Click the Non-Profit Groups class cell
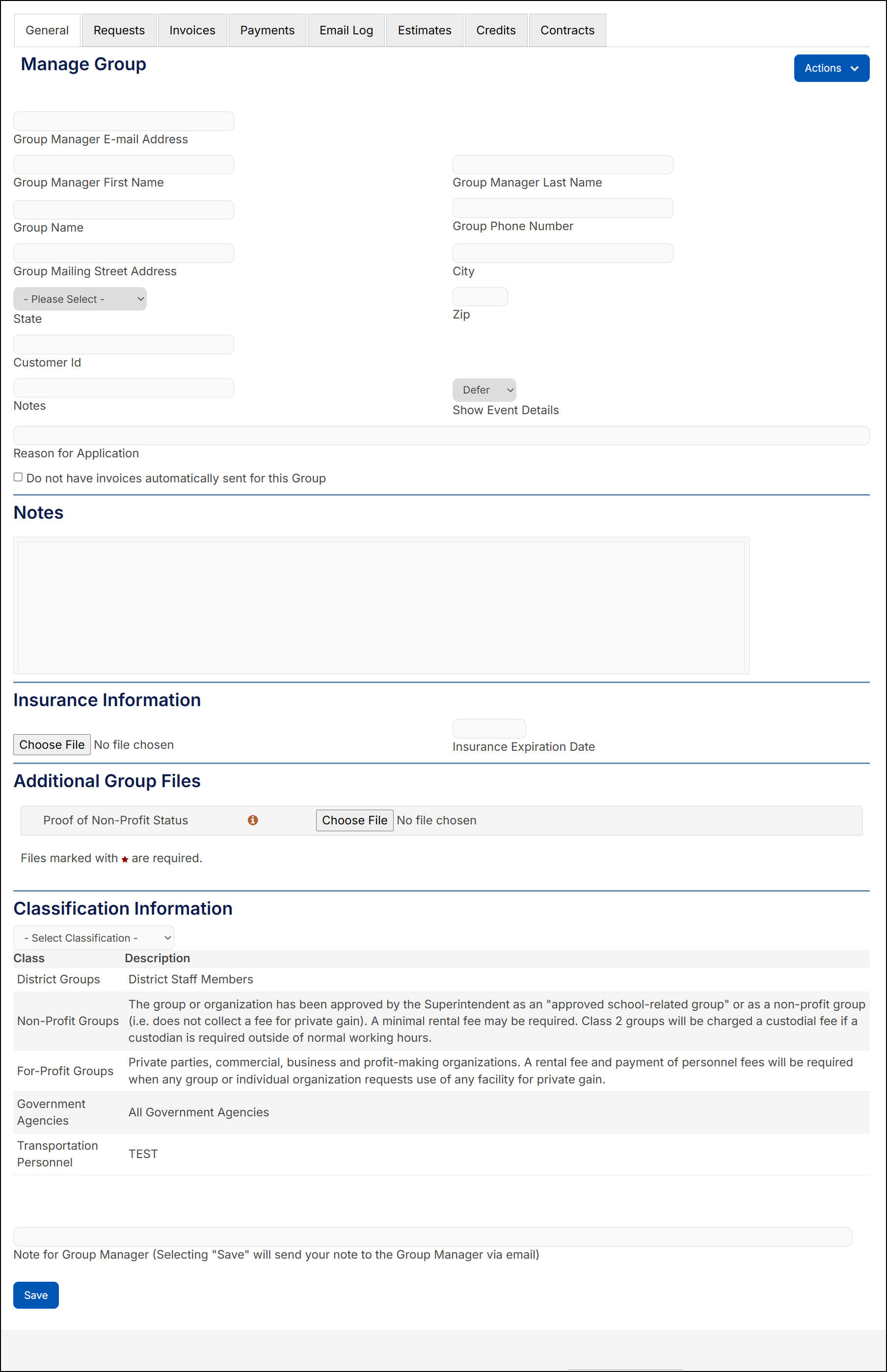887x1372 pixels. pyautogui.click(x=68, y=1021)
